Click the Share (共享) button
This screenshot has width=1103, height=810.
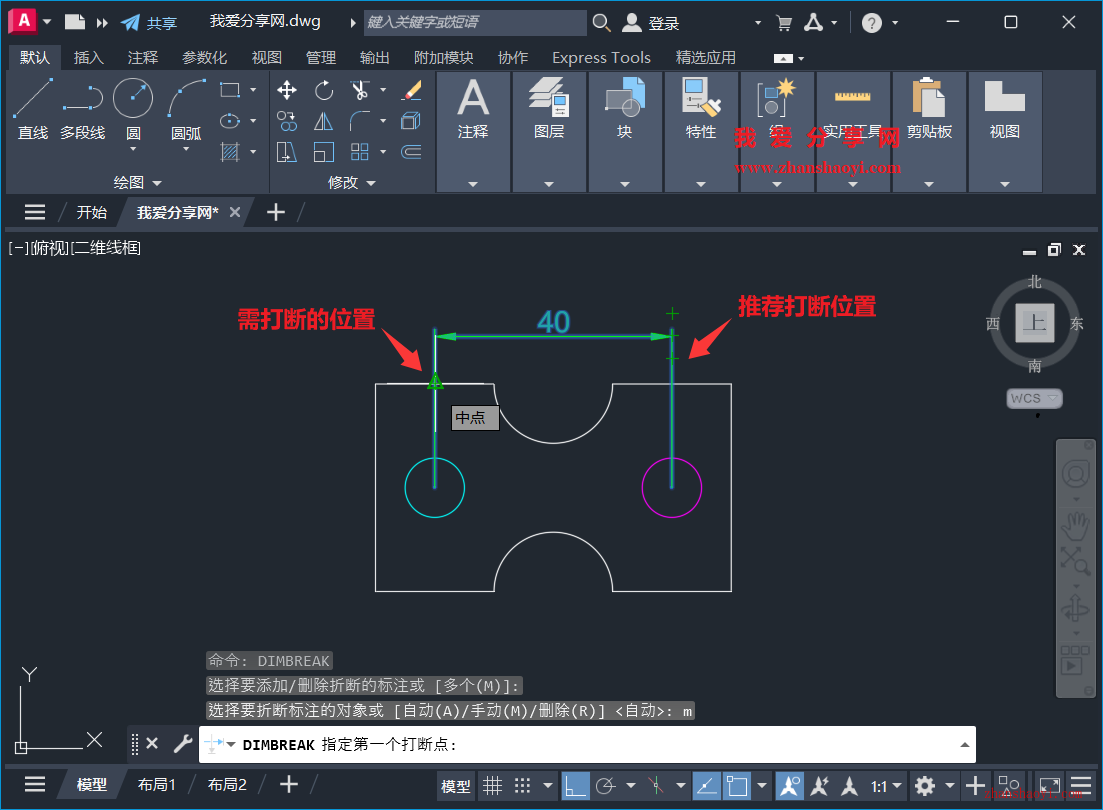tap(149, 23)
